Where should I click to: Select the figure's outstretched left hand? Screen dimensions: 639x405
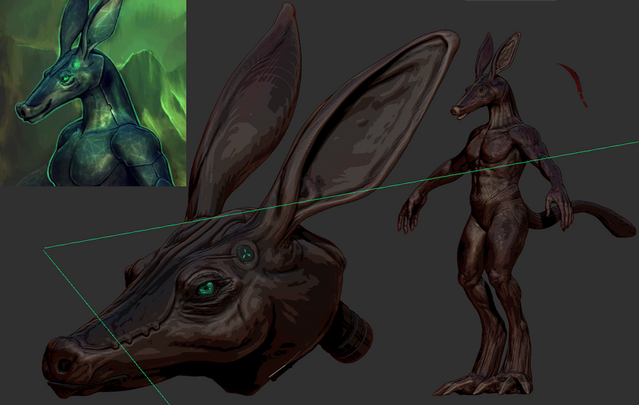pos(409,210)
